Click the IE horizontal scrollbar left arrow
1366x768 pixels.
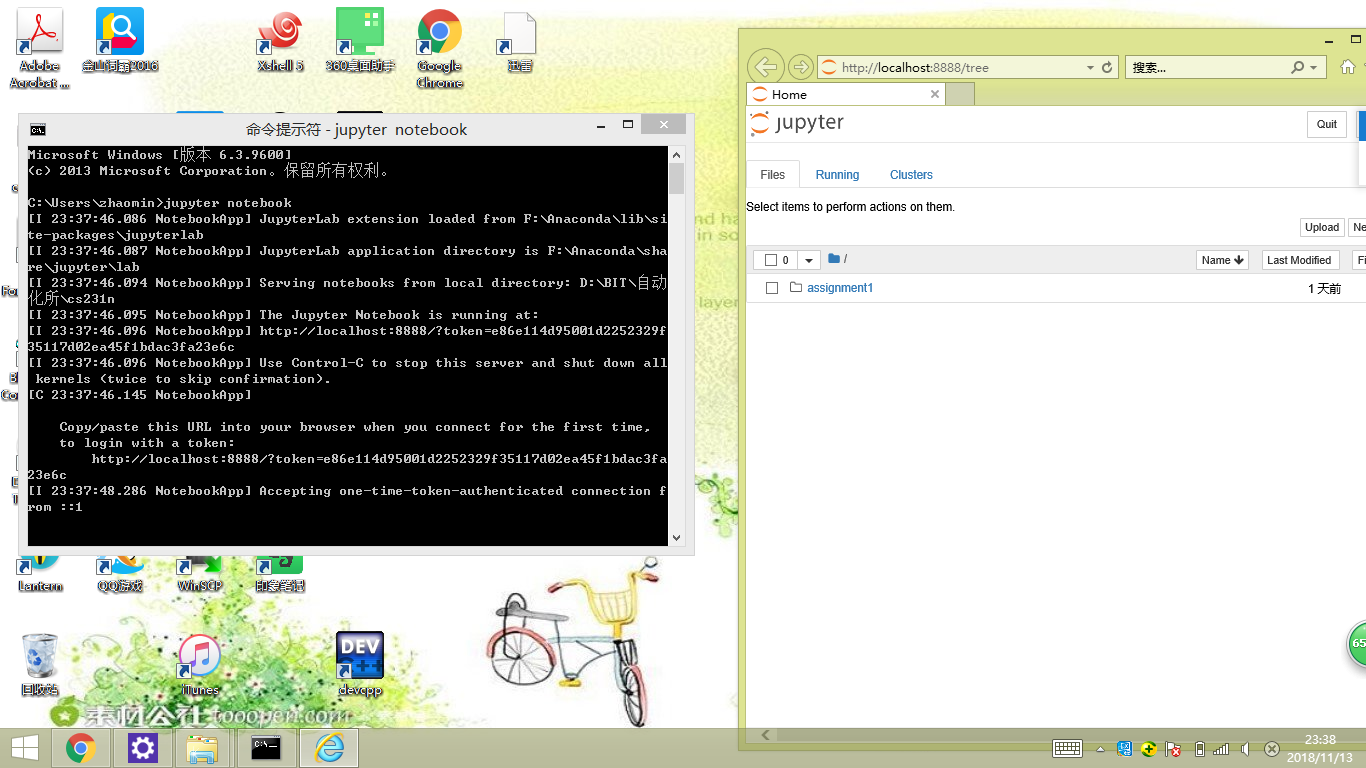pos(765,735)
